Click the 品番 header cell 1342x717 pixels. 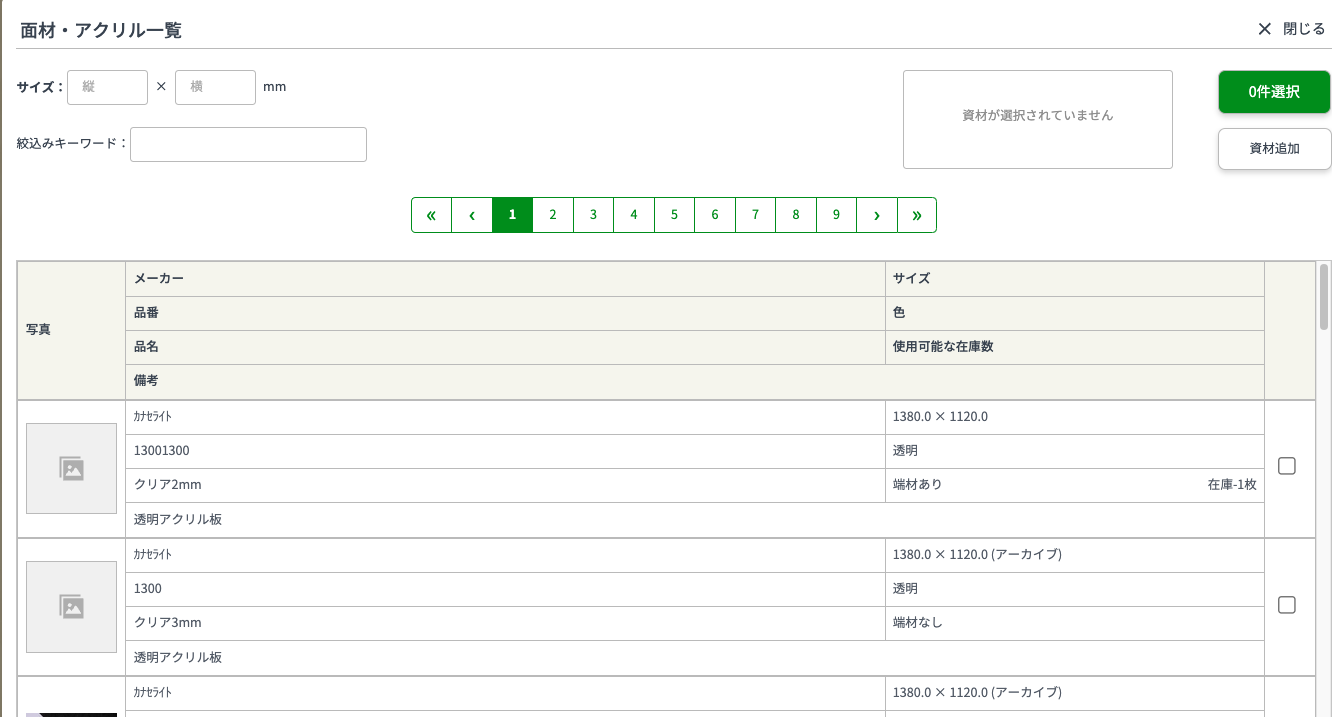[x=505, y=313]
